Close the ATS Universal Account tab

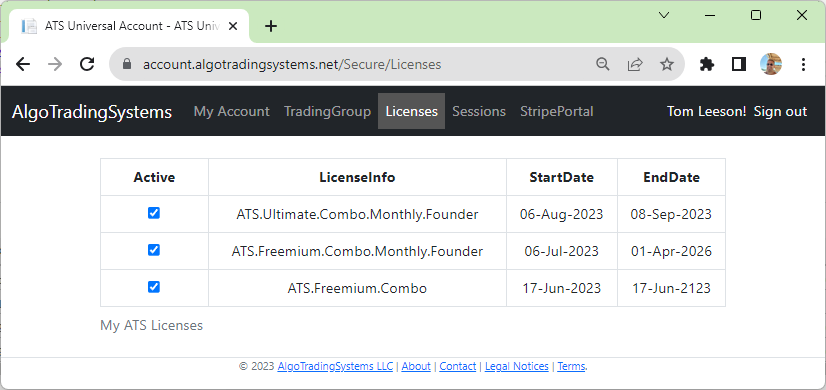[x=234, y=26]
